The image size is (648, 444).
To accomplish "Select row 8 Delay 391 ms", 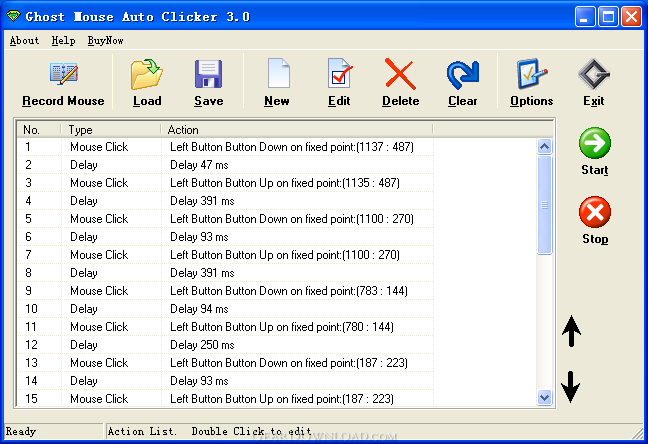I will [x=225, y=273].
